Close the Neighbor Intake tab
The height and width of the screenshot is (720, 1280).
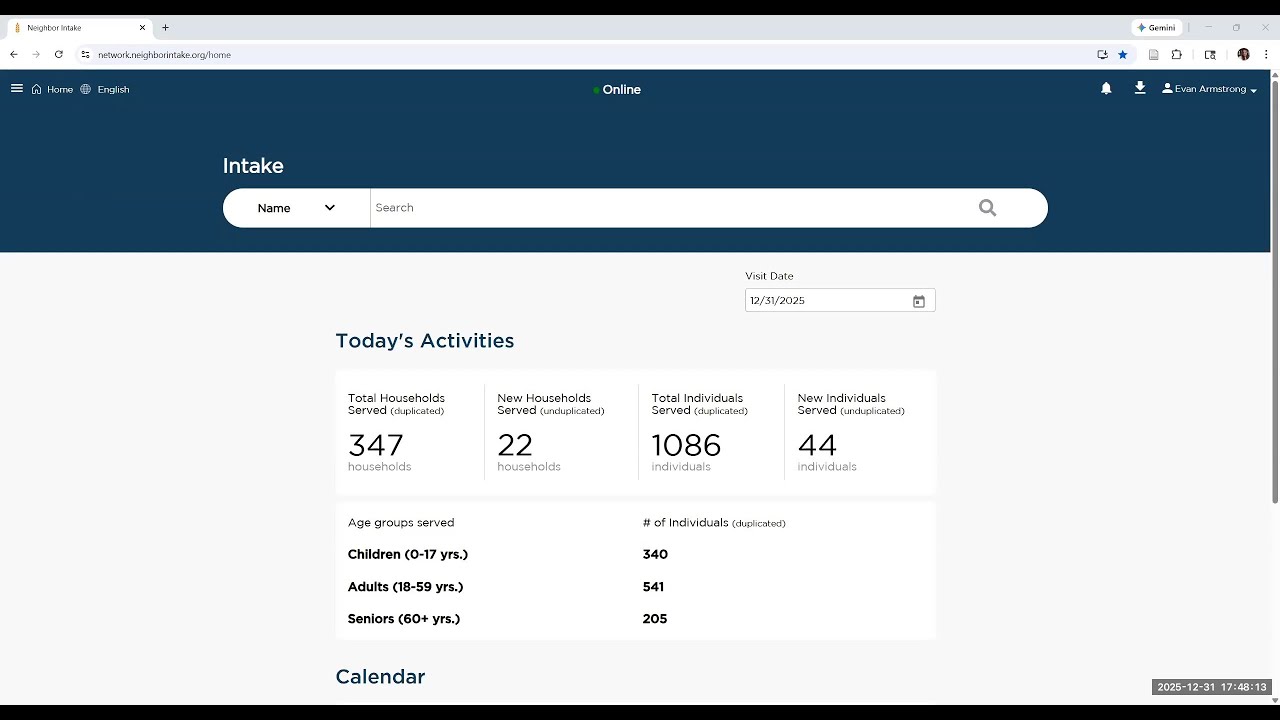pyautogui.click(x=142, y=28)
